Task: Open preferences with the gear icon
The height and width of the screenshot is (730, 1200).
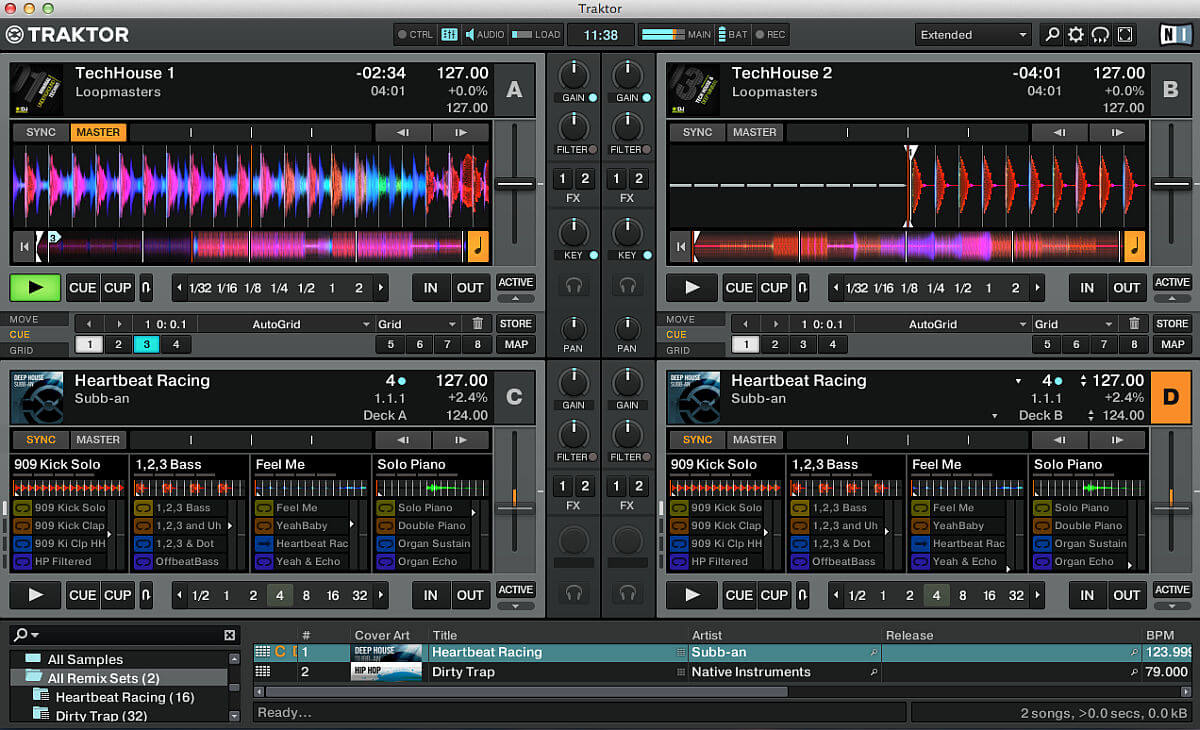Action: 1076,35
